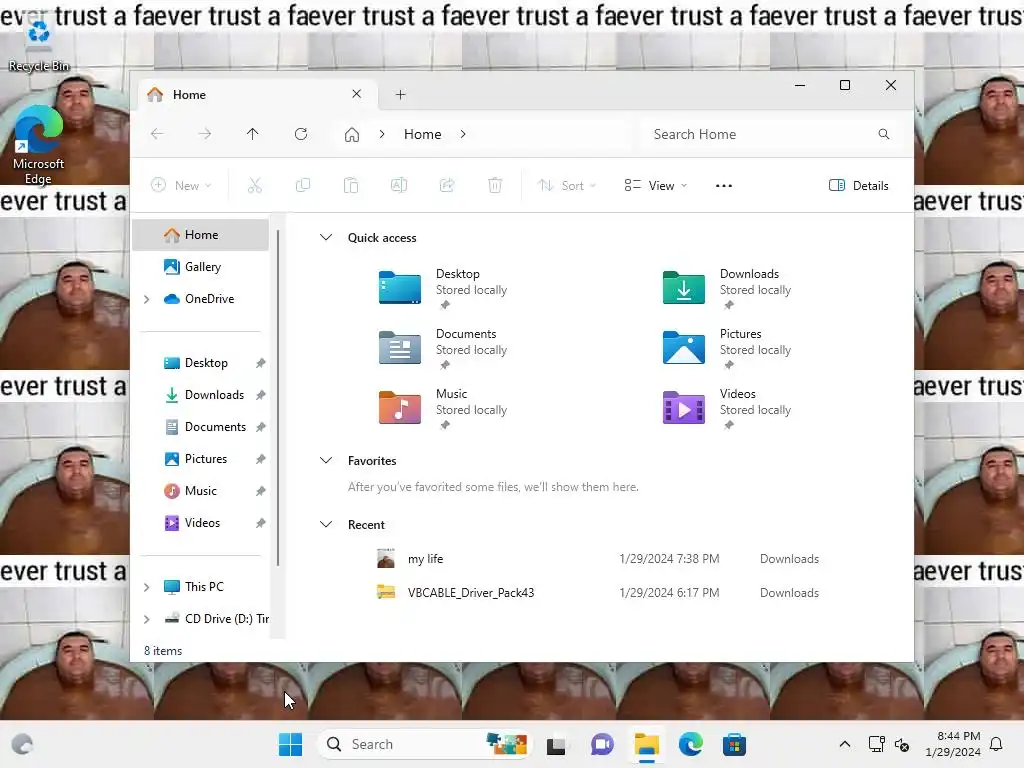Screen dimensions: 1024x768
Task: Click the volume muted tray icon
Action: pos(903,744)
